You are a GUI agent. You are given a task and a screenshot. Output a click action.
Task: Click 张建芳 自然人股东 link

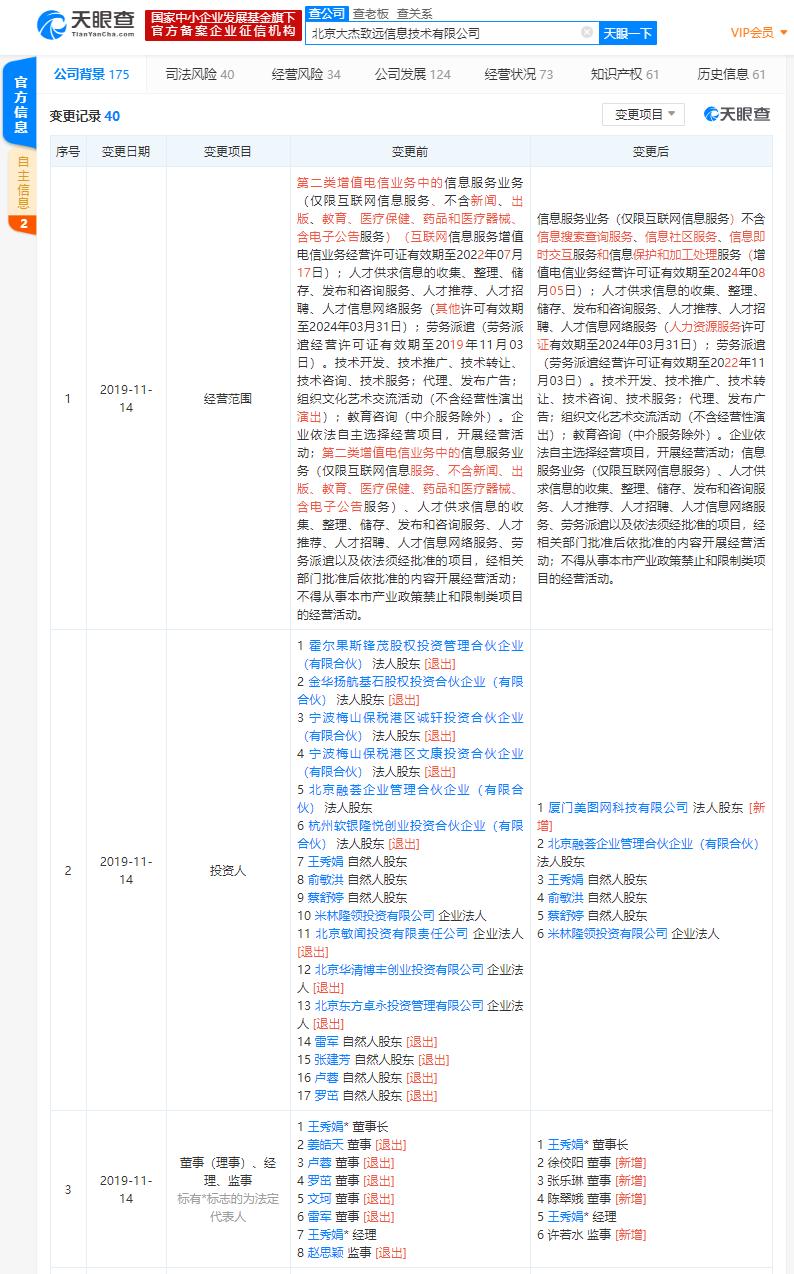[332, 1059]
